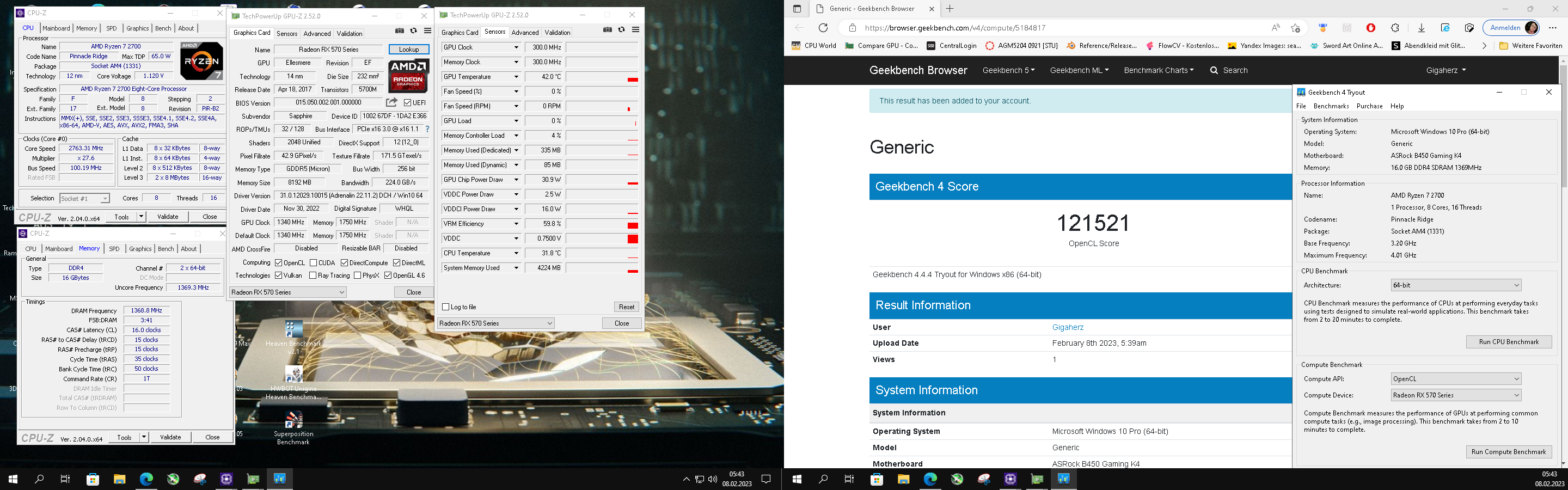Expand Geekbench 5 navigation dropdown
This screenshot has width=1568, height=490.
click(1009, 70)
